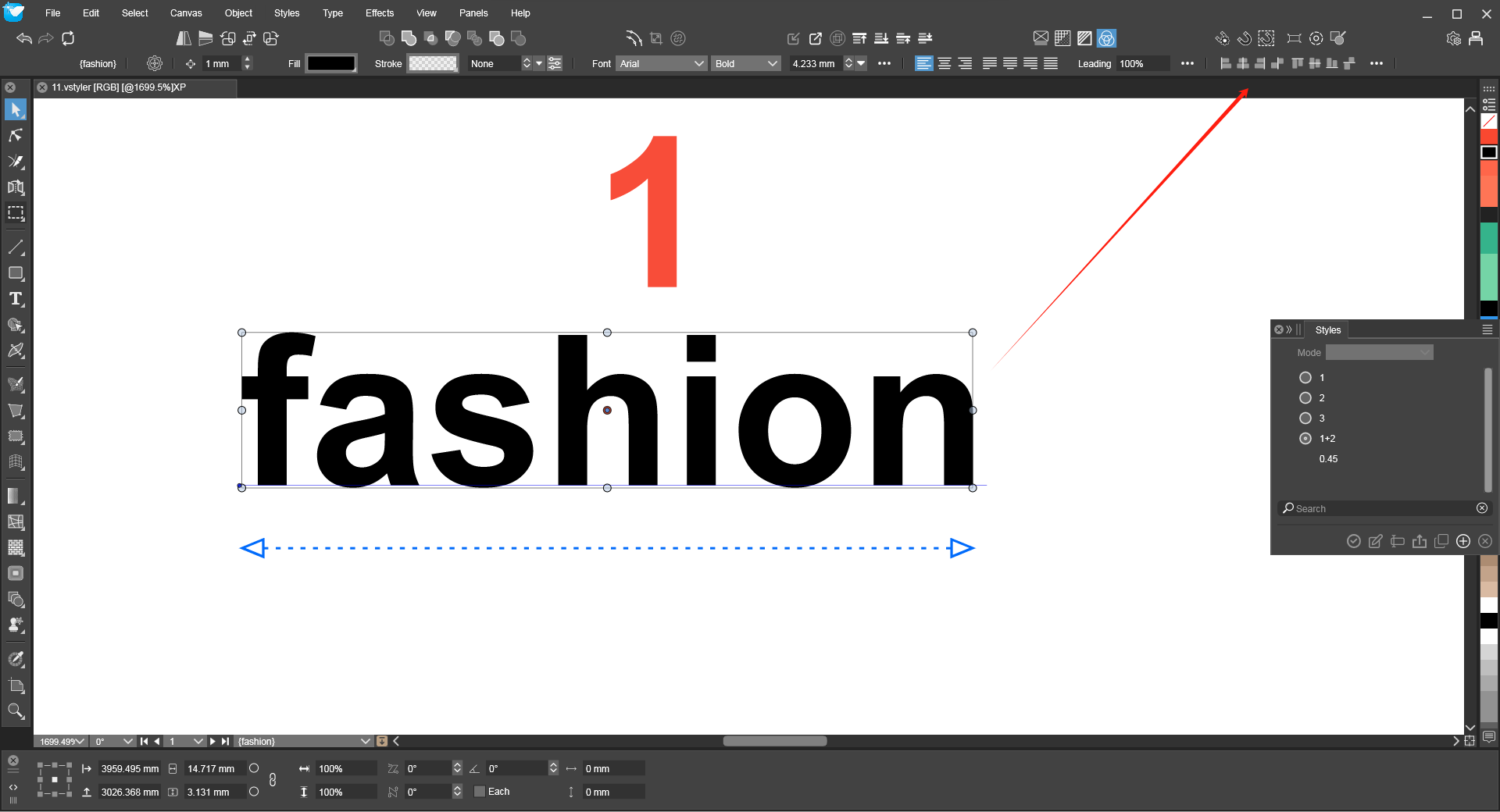Open the Font family Arial dropdown
Image resolution: width=1500 pixels, height=812 pixels.
coord(661,63)
